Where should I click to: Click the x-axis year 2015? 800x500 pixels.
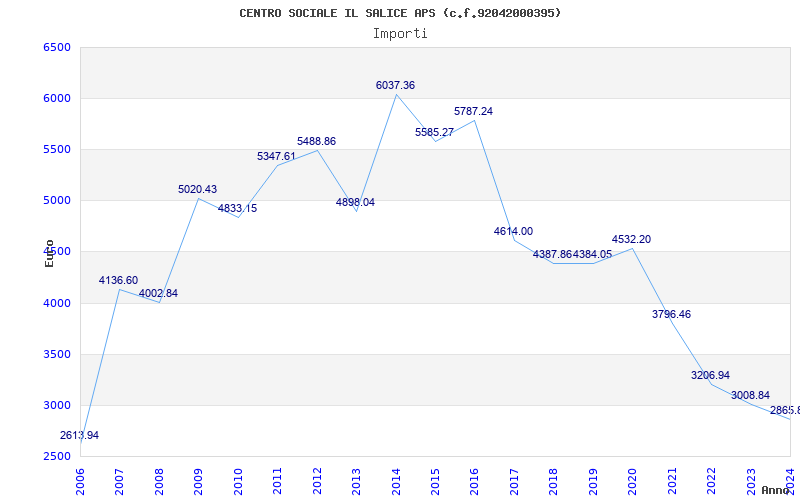click(x=435, y=482)
